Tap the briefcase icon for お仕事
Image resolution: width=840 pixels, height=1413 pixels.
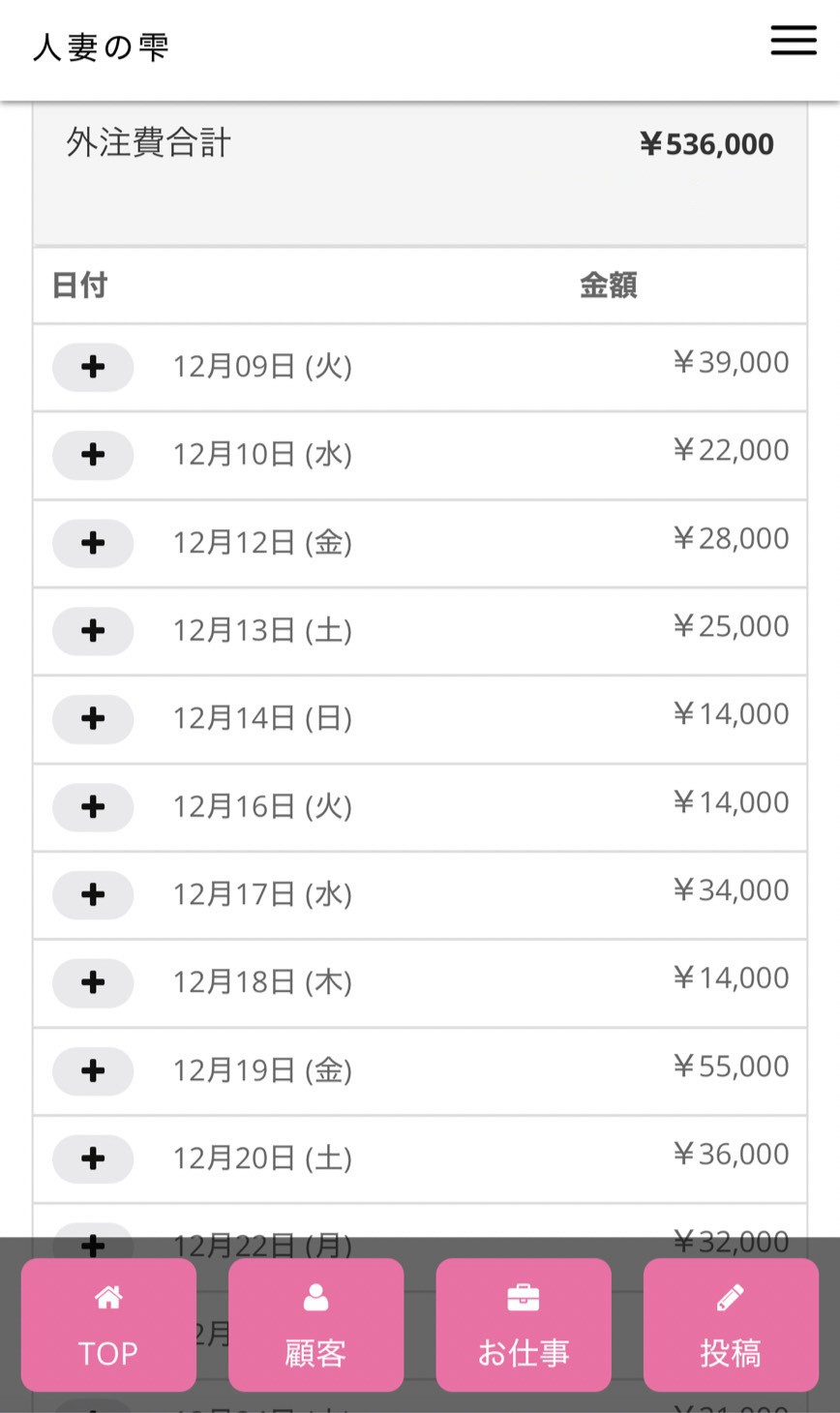click(x=523, y=1298)
